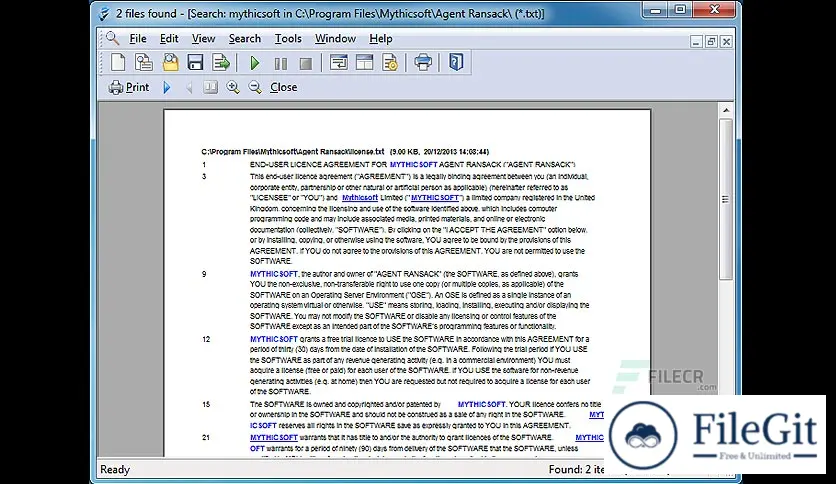
Task: Go to next preview page arrow
Action: pos(167,87)
